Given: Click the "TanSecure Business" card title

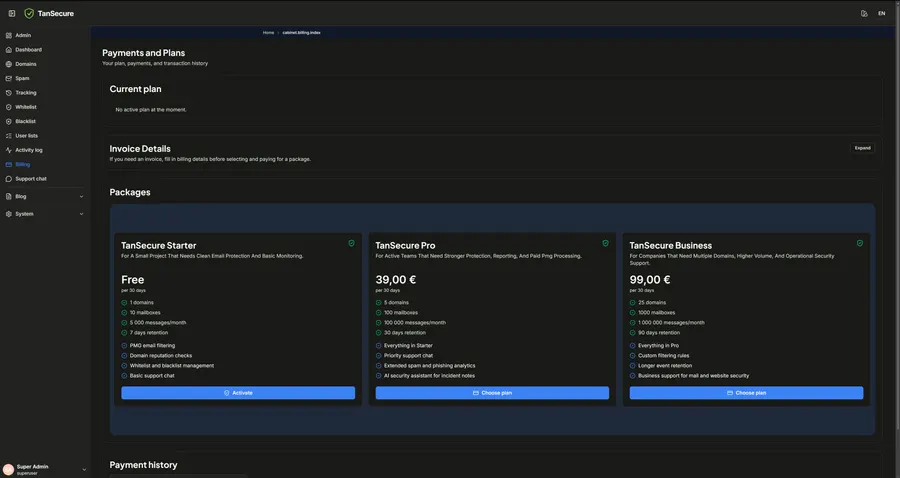Looking at the screenshot, I should point(670,246).
